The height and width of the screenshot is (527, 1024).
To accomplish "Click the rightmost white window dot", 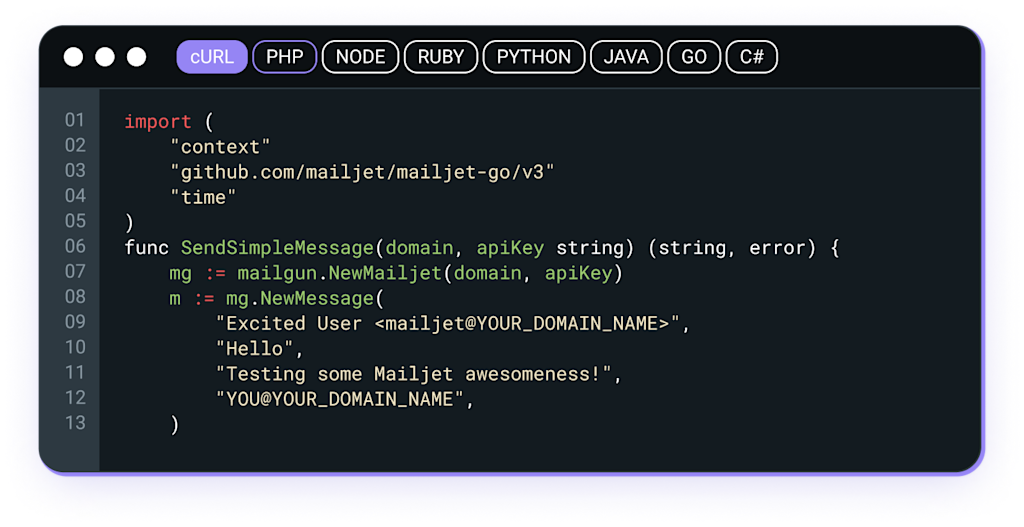I will [136, 57].
